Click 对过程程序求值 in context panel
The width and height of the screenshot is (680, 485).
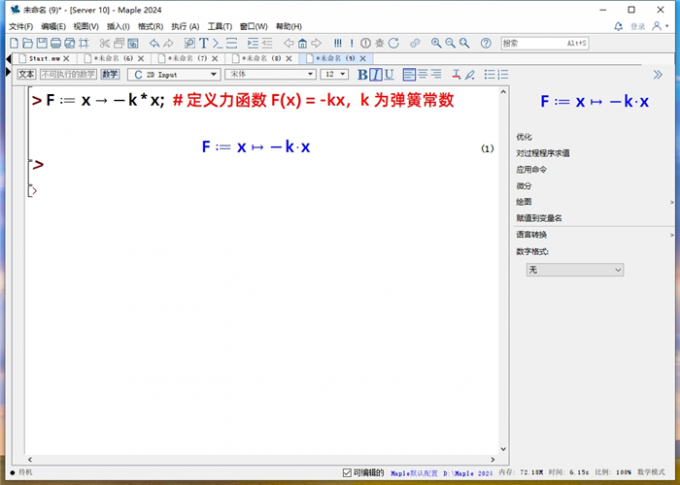pyautogui.click(x=543, y=153)
